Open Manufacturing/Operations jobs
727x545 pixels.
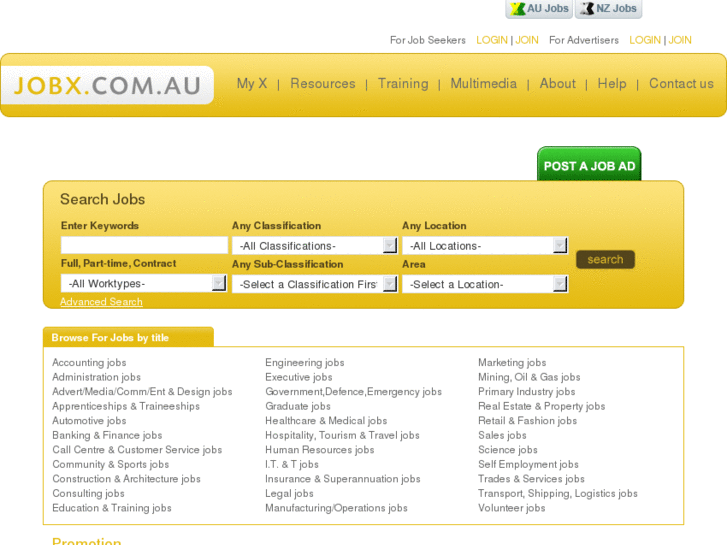coord(336,508)
